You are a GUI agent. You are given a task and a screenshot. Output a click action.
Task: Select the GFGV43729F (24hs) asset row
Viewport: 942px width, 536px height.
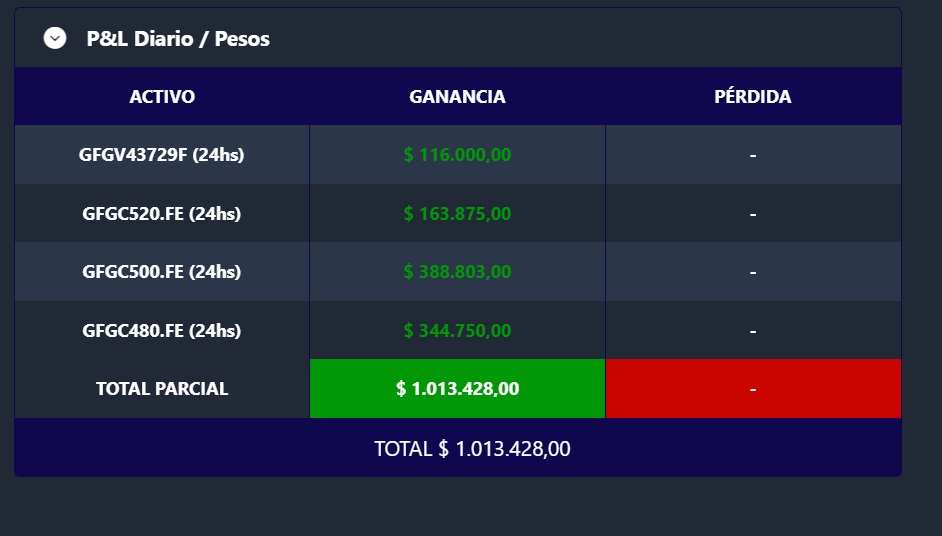point(162,155)
